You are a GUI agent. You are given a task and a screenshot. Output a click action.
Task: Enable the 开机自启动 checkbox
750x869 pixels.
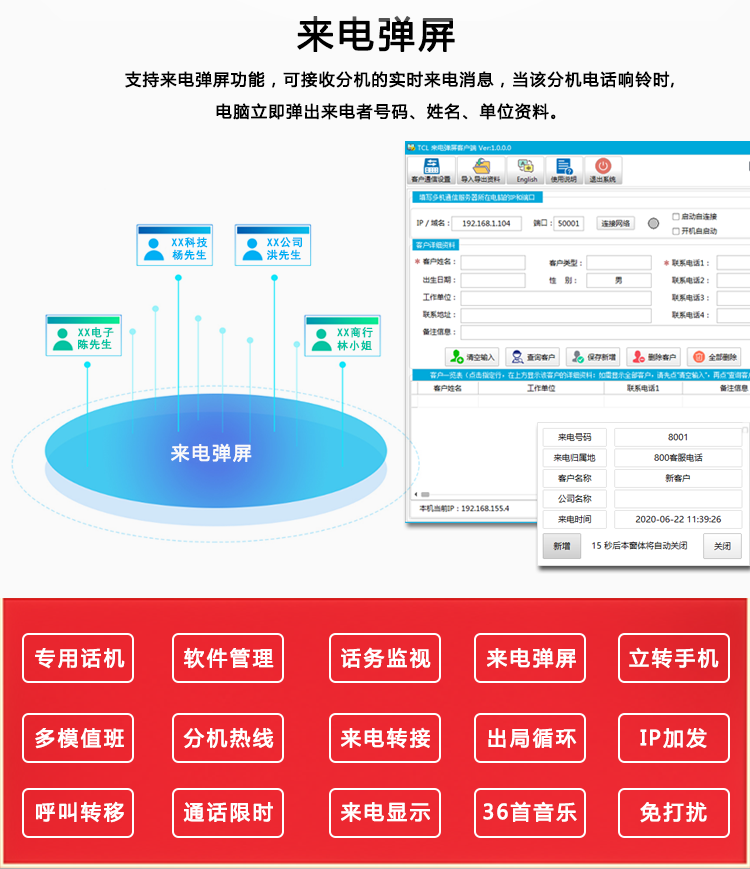point(677,231)
